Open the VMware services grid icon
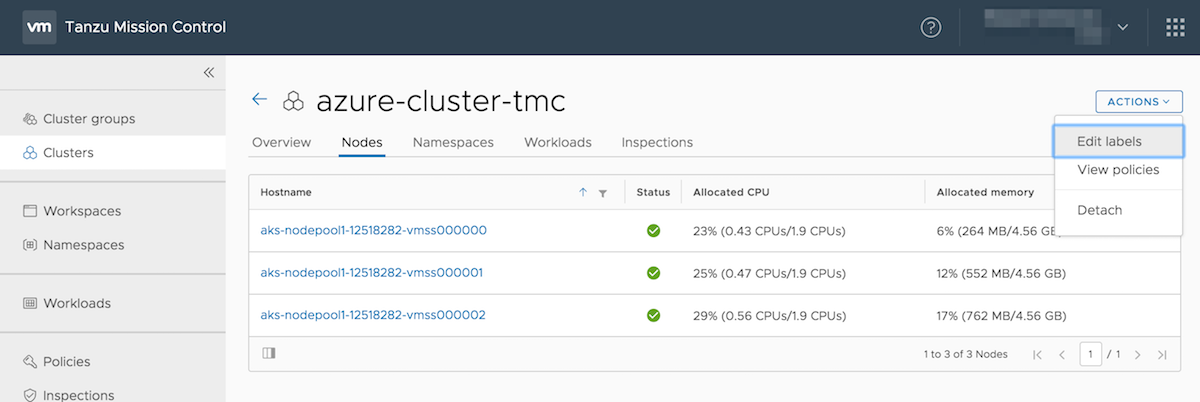 pos(1175,27)
